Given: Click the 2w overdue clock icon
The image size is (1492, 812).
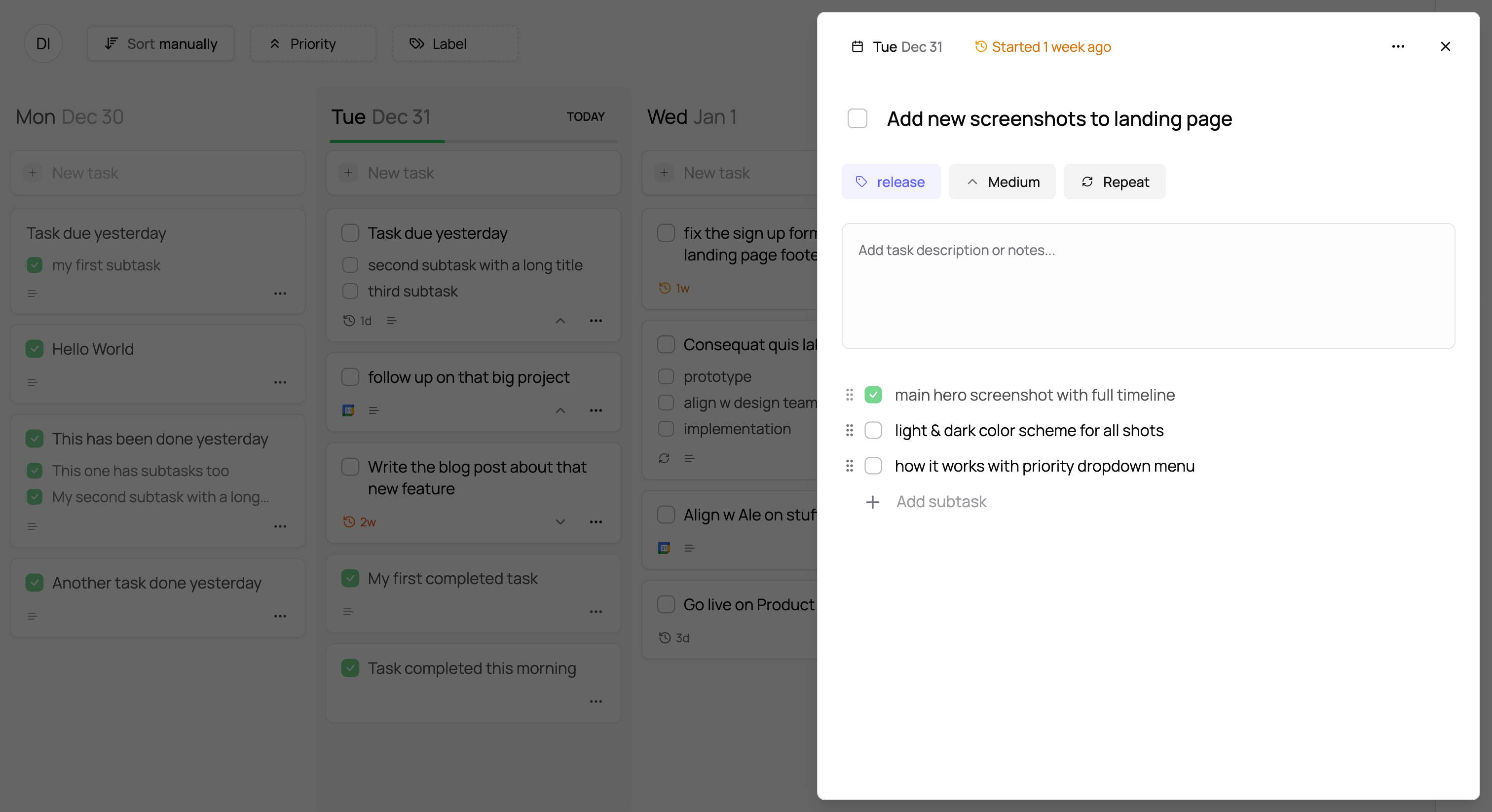Looking at the screenshot, I should click(x=349, y=522).
